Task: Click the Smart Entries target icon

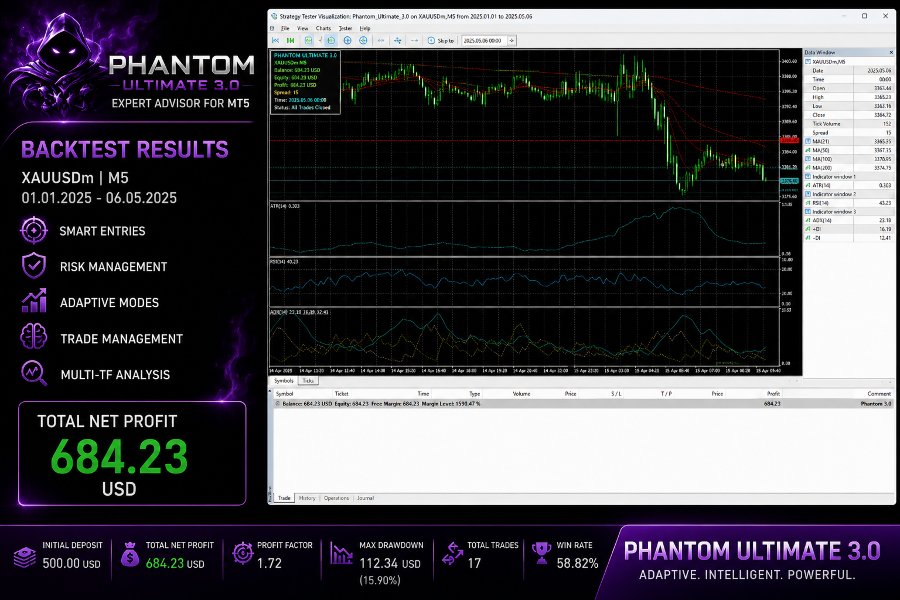Action: pyautogui.click(x=34, y=230)
